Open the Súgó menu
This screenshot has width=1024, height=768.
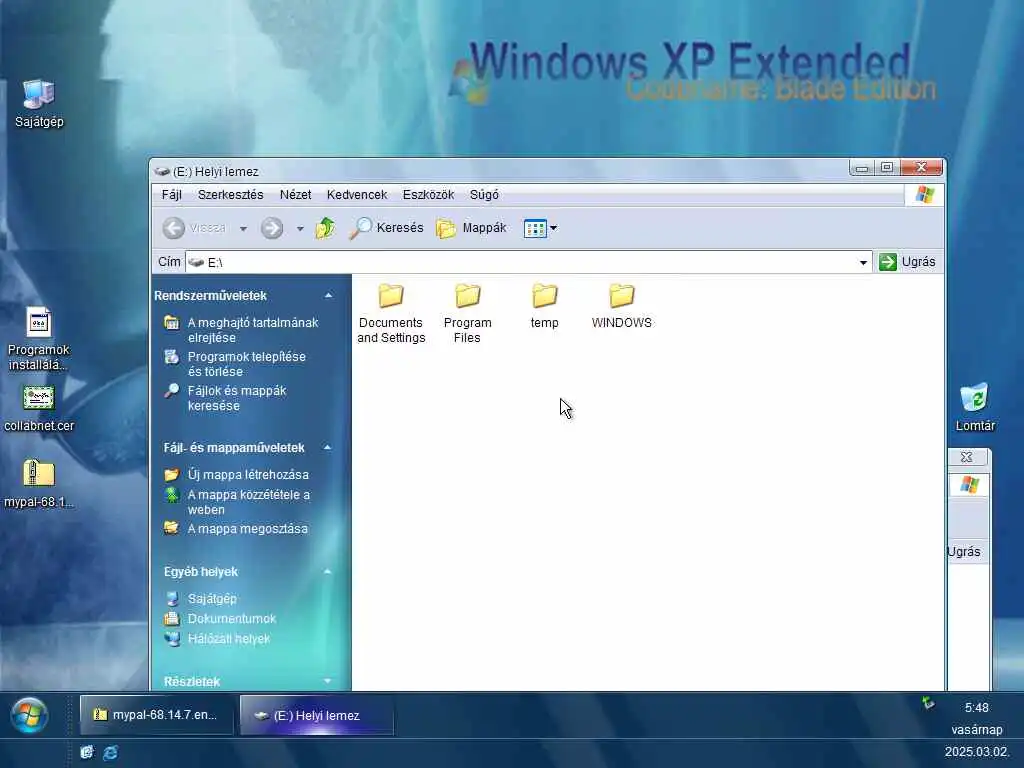(484, 195)
